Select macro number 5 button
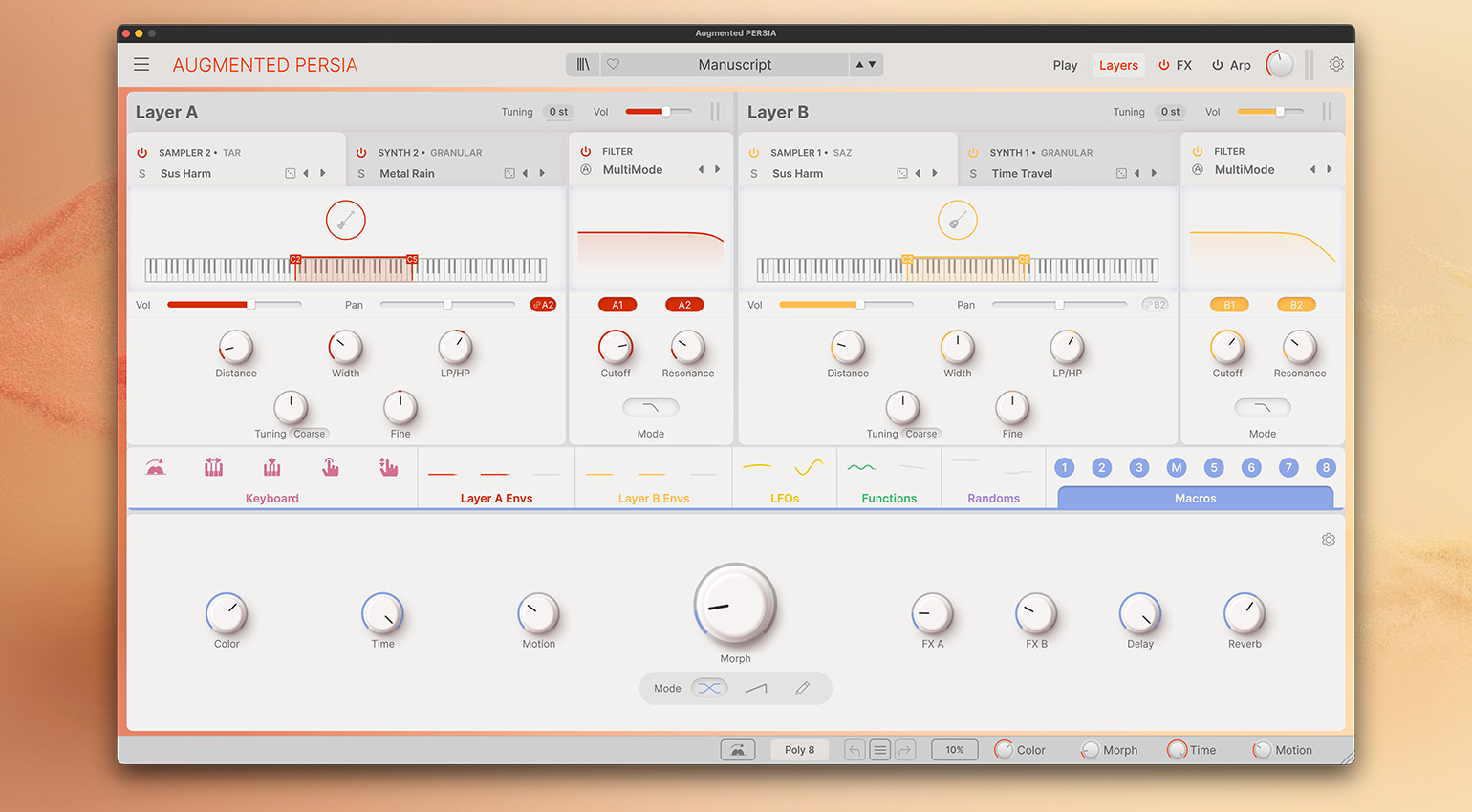 1213,468
